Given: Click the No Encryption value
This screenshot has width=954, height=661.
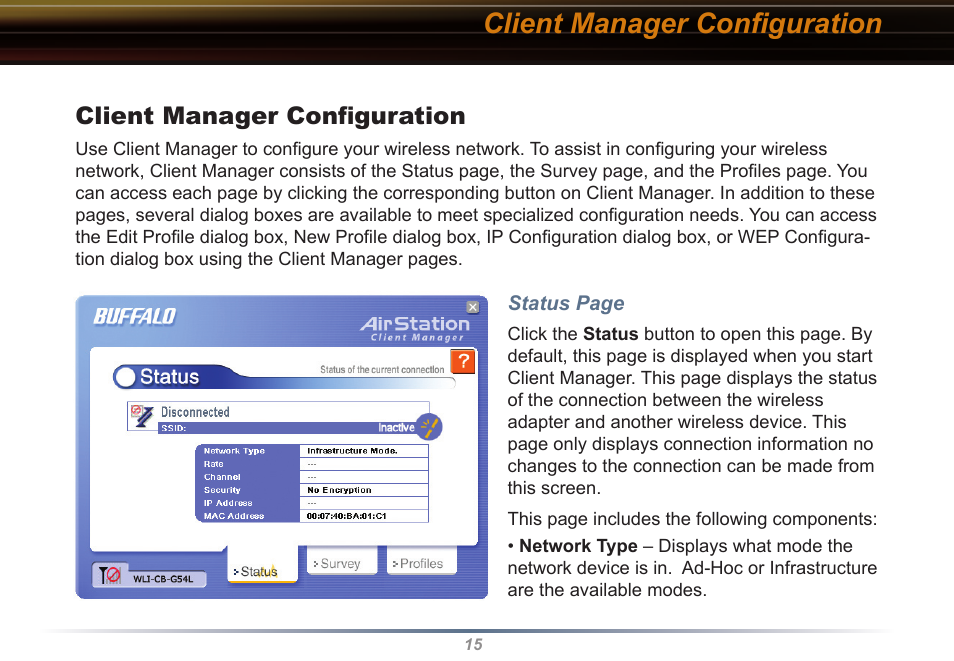Looking at the screenshot, I should click(x=339, y=490).
